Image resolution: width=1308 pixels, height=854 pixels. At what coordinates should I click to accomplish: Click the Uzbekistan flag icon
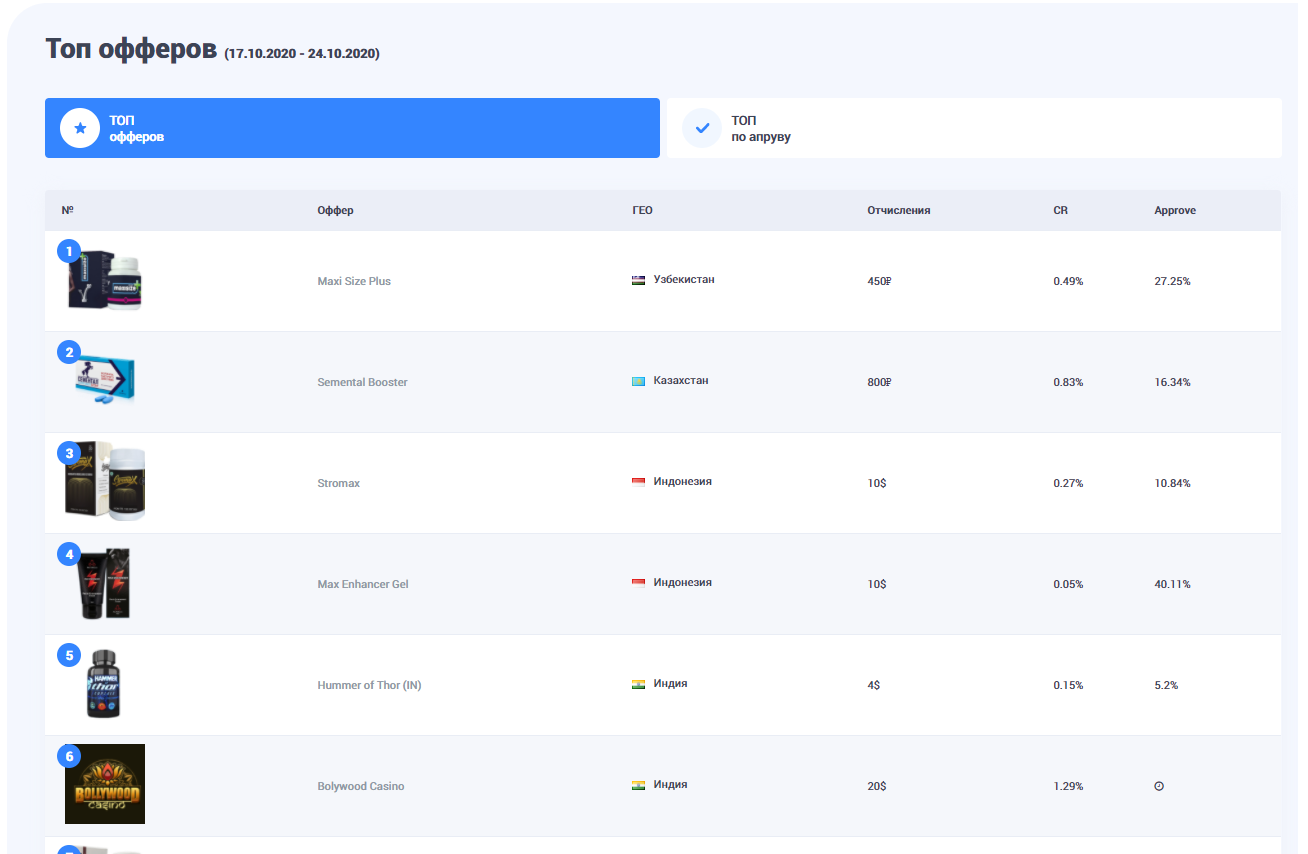638,280
